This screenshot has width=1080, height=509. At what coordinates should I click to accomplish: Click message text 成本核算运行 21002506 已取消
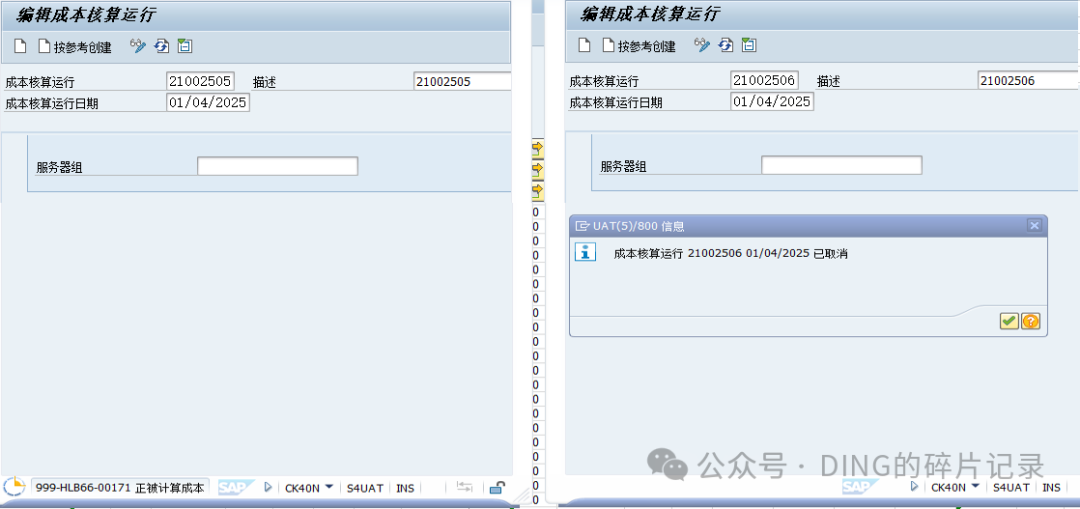tap(730, 254)
